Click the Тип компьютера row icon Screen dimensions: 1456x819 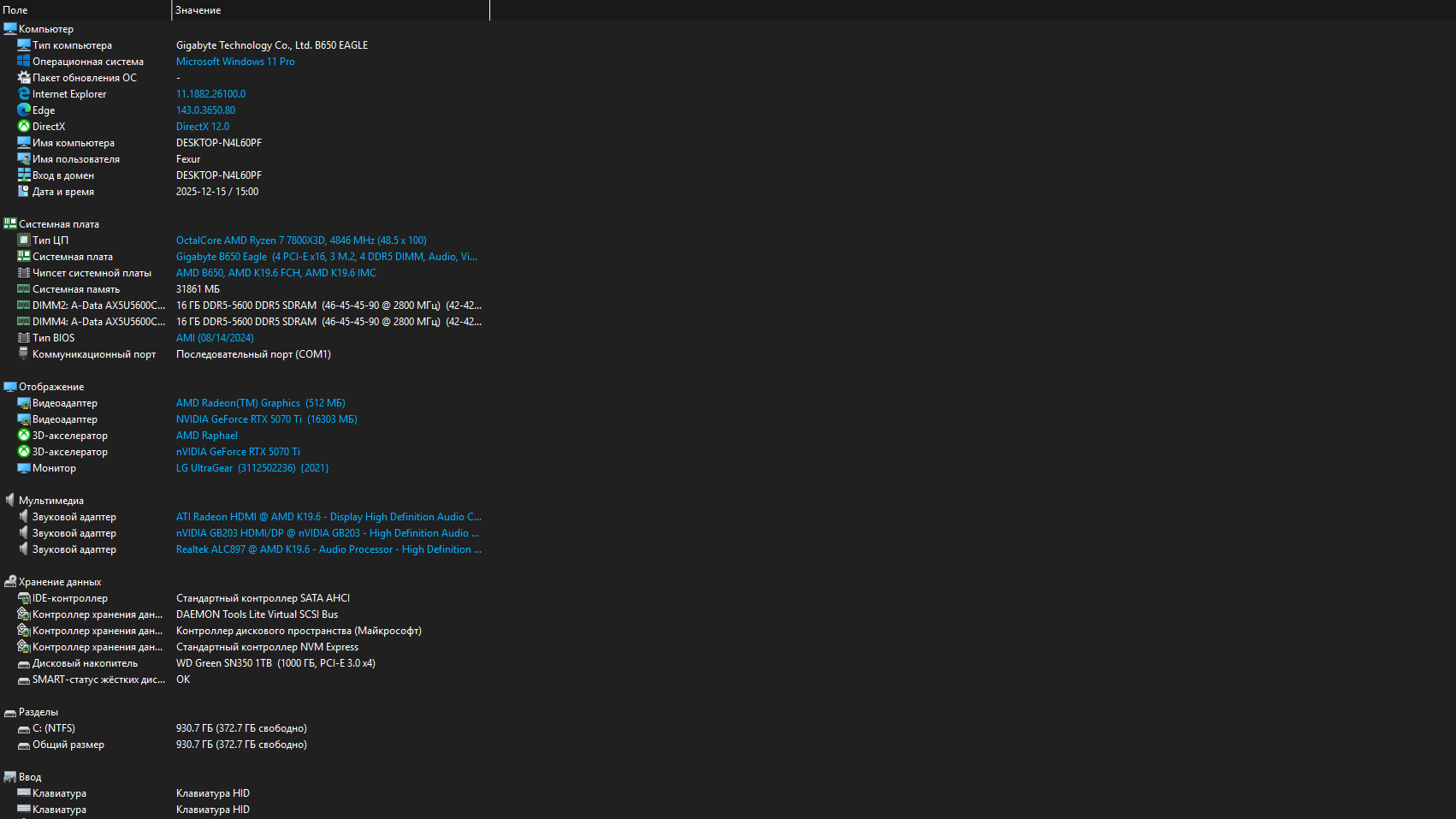(24, 45)
